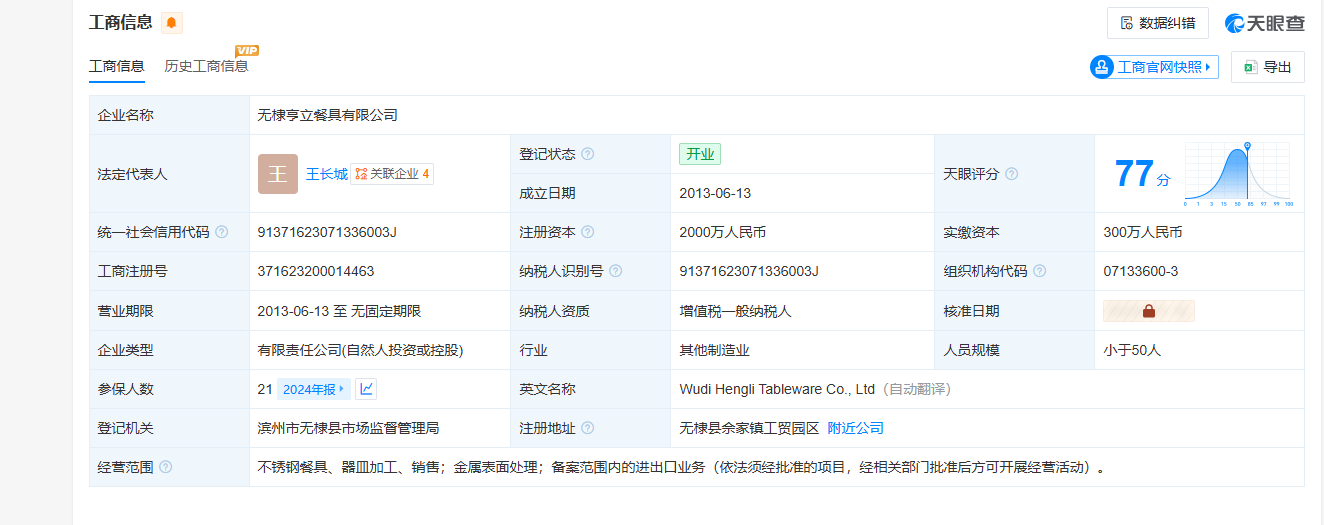Click the legal representative avatar 王
The image size is (1324, 525).
click(277, 174)
